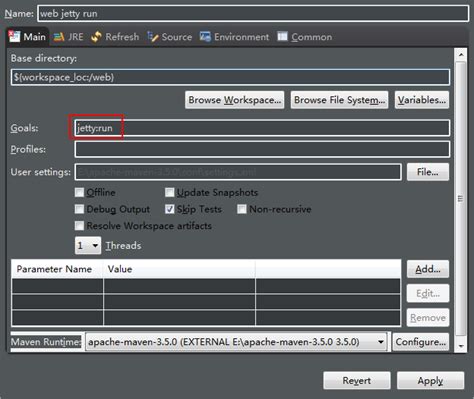Click the JRE tab library icon
This screenshot has width=474, height=399.
[59, 37]
